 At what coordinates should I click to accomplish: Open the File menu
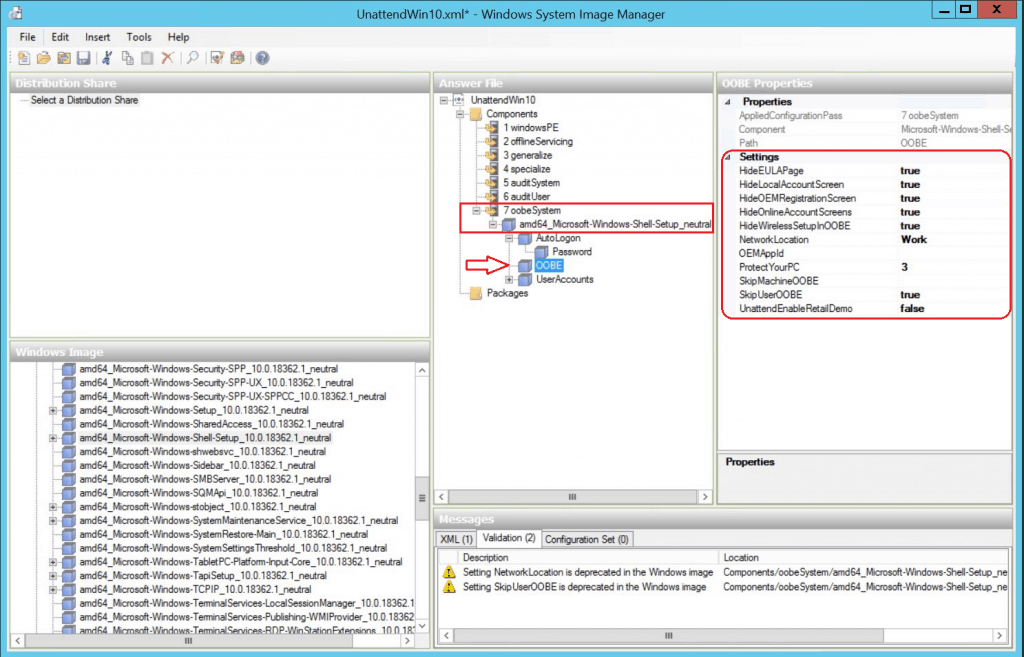coord(27,37)
